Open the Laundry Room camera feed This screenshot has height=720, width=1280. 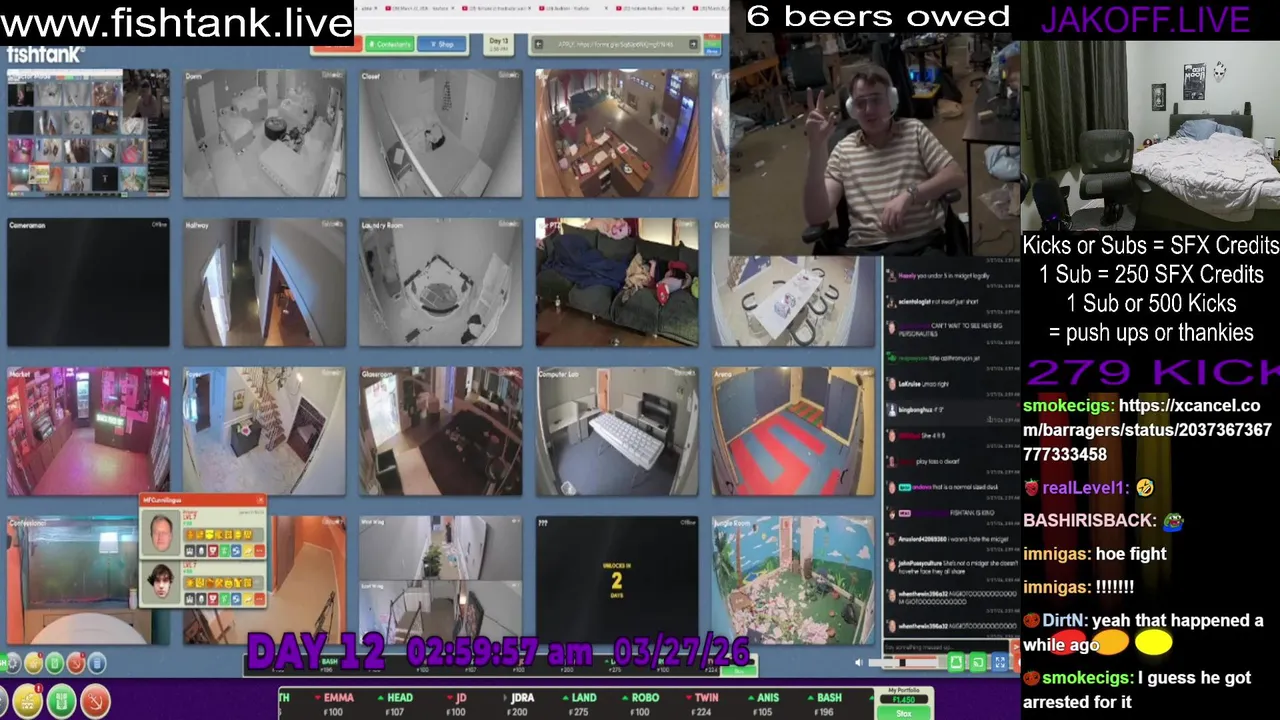[440, 282]
